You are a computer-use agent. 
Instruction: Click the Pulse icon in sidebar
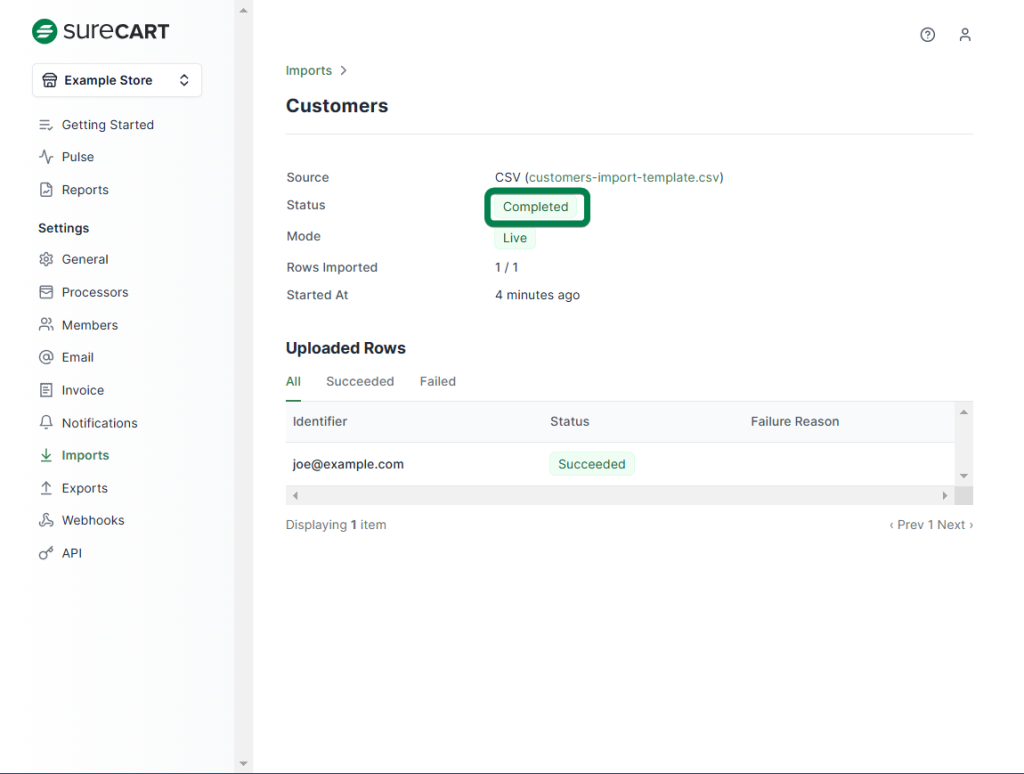click(46, 157)
